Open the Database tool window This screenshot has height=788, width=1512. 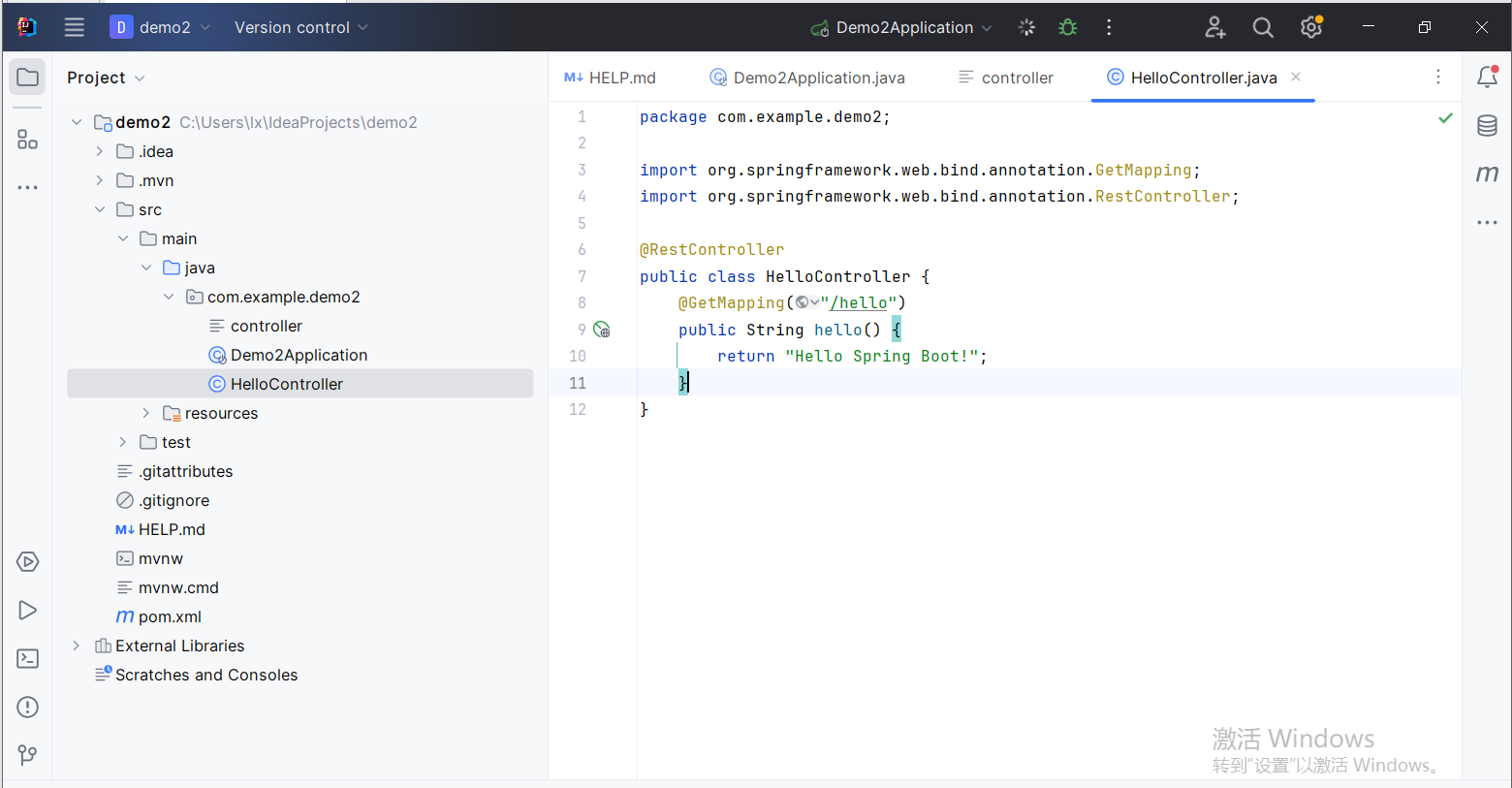pos(1487,125)
